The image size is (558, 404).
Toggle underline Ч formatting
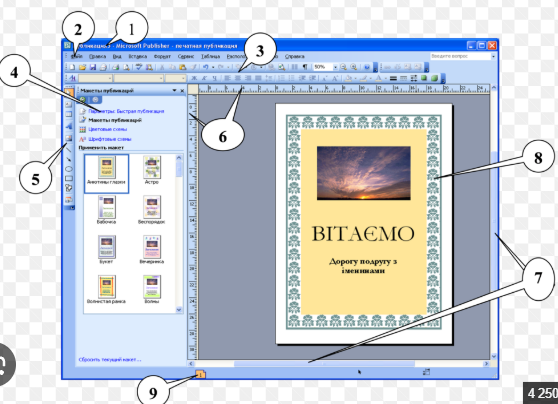pos(215,78)
